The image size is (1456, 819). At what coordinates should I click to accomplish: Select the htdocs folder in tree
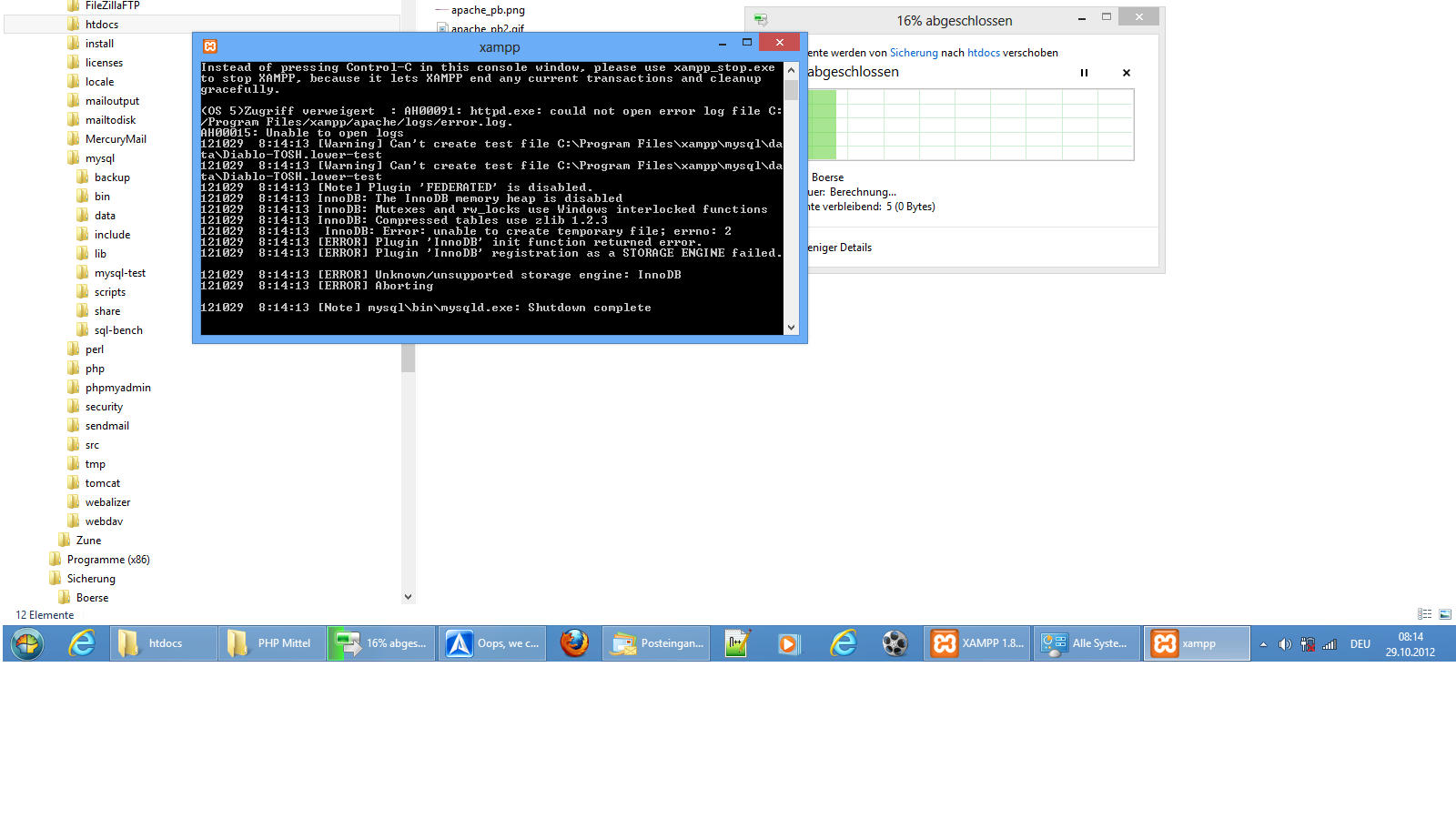pyautogui.click(x=102, y=25)
